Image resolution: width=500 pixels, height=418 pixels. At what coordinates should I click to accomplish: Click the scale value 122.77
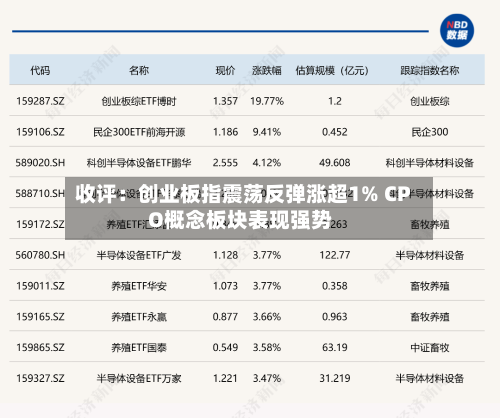coord(335,255)
